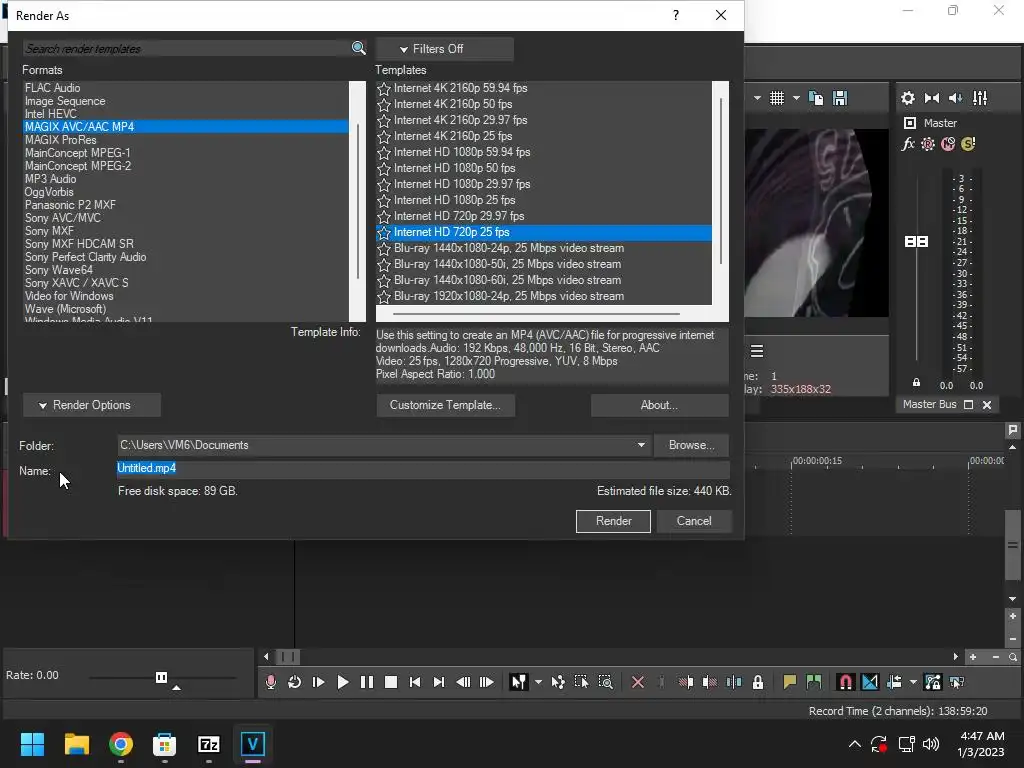The image size is (1024, 768).
Task: Click the Browse button
Action: pyautogui.click(x=691, y=445)
